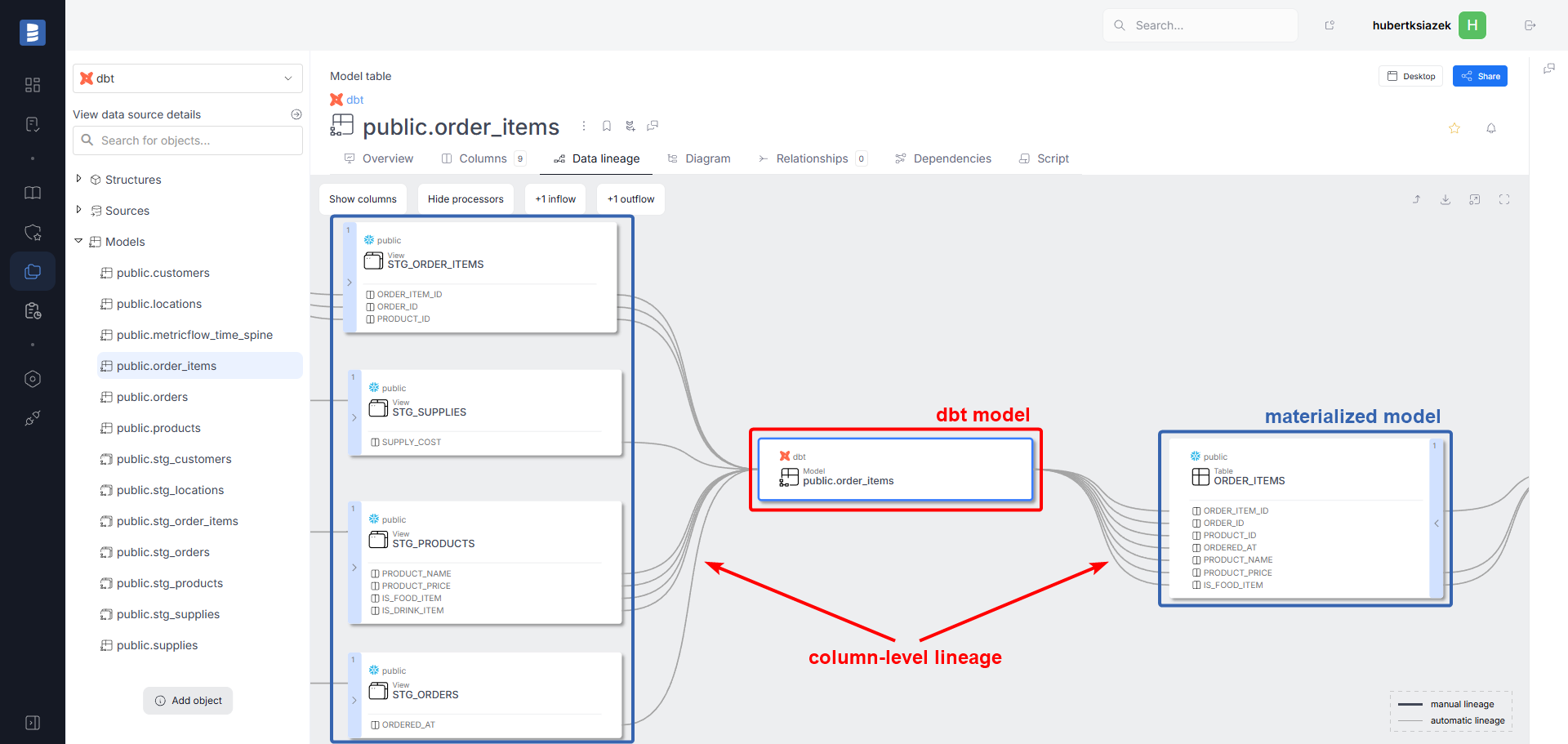Click the notification bell icon

tap(1491, 128)
